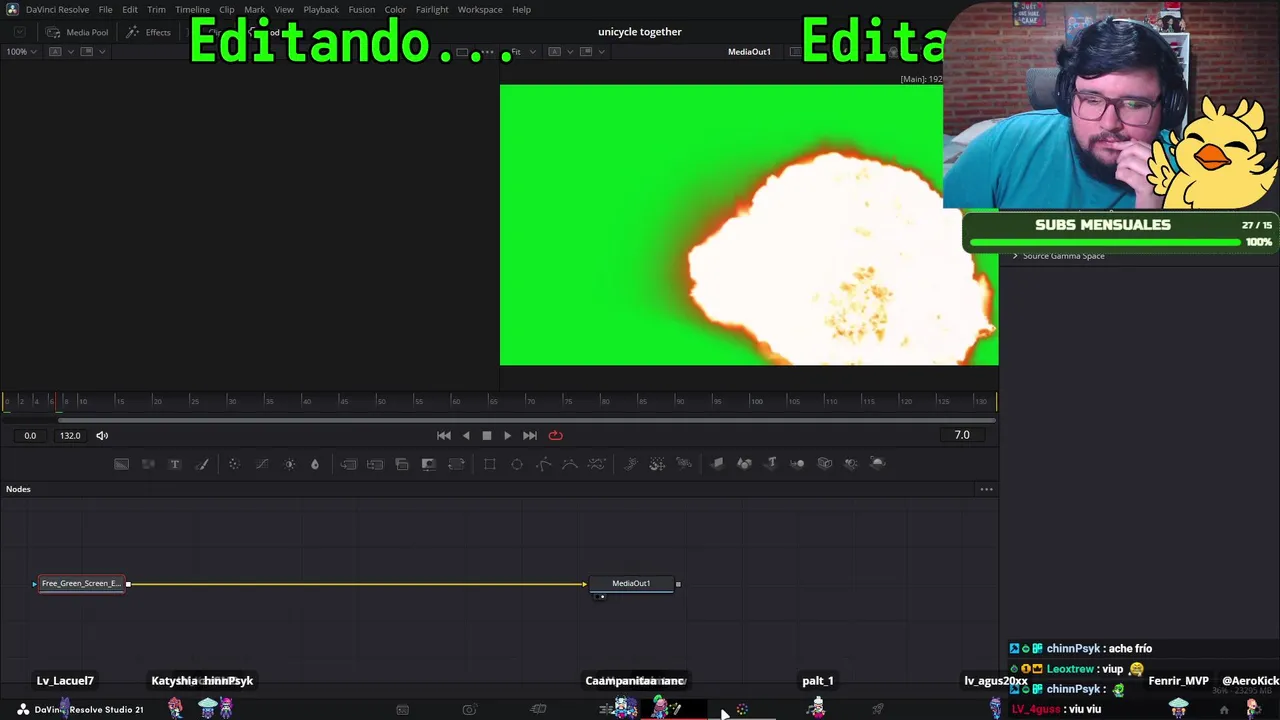Click frame 60 on the time ruler
The height and width of the screenshot is (720, 1280).
tap(456, 402)
